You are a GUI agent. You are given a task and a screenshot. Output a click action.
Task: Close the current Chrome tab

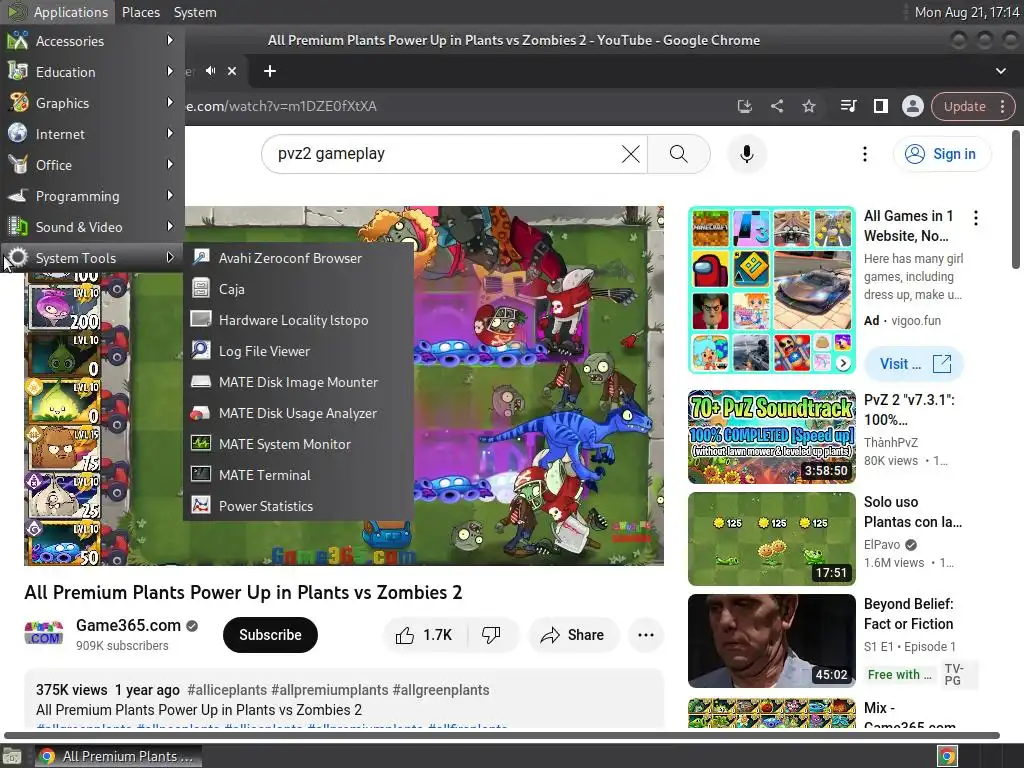coord(232,71)
